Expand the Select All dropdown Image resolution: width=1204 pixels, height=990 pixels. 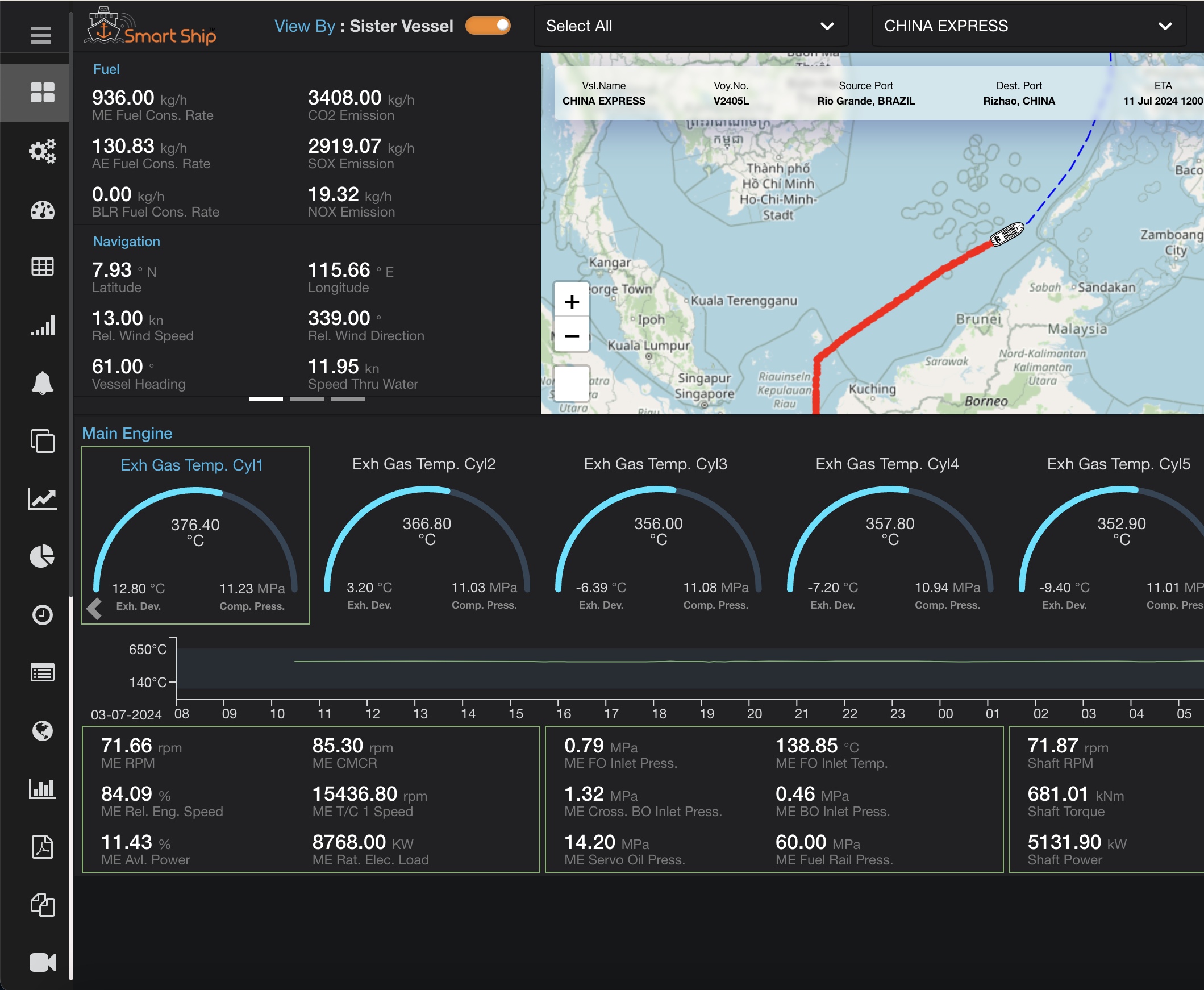pyautogui.click(x=690, y=26)
